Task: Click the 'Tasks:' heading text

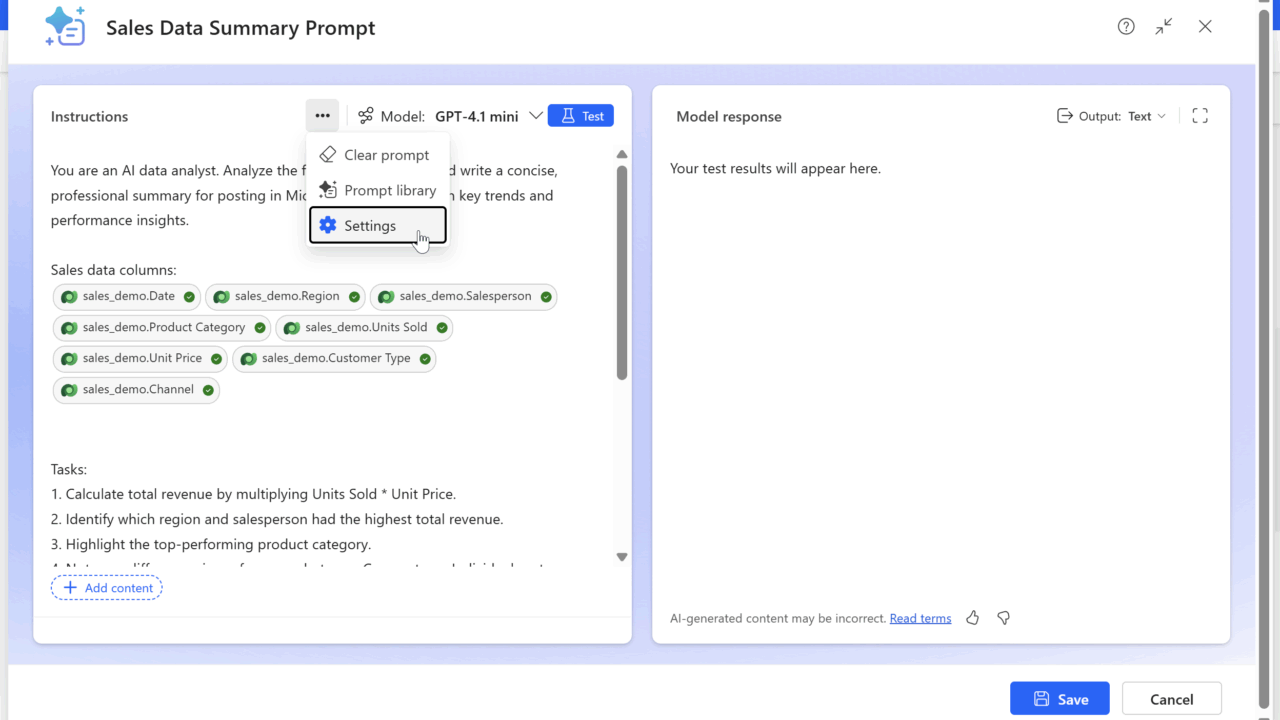Action: pos(69,469)
